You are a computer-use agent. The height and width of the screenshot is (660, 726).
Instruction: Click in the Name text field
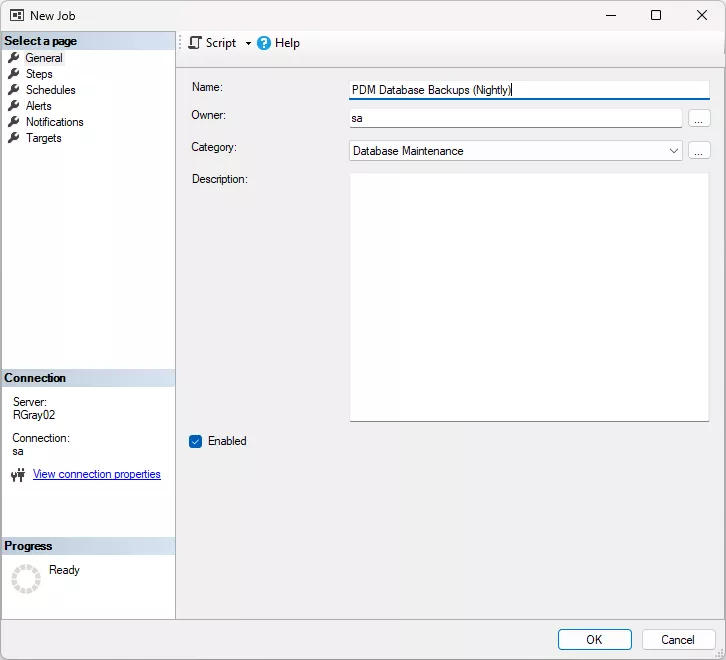pos(529,90)
